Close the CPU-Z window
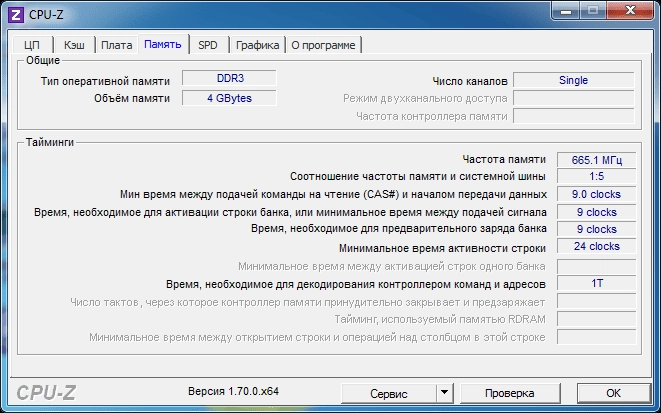 click(x=631, y=11)
